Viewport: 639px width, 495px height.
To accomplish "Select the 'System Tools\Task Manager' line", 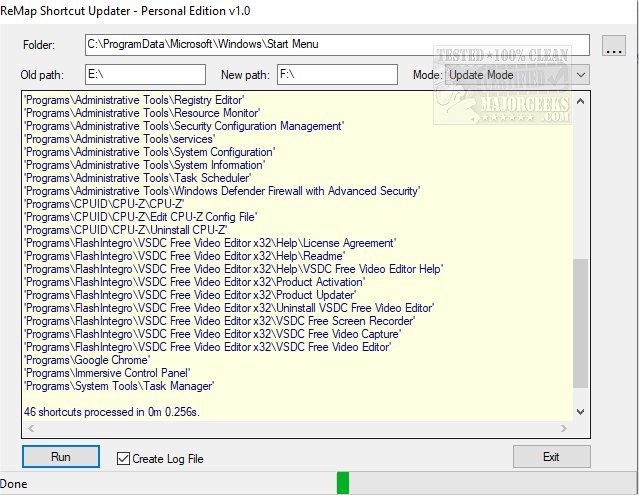I will click(119, 387).
